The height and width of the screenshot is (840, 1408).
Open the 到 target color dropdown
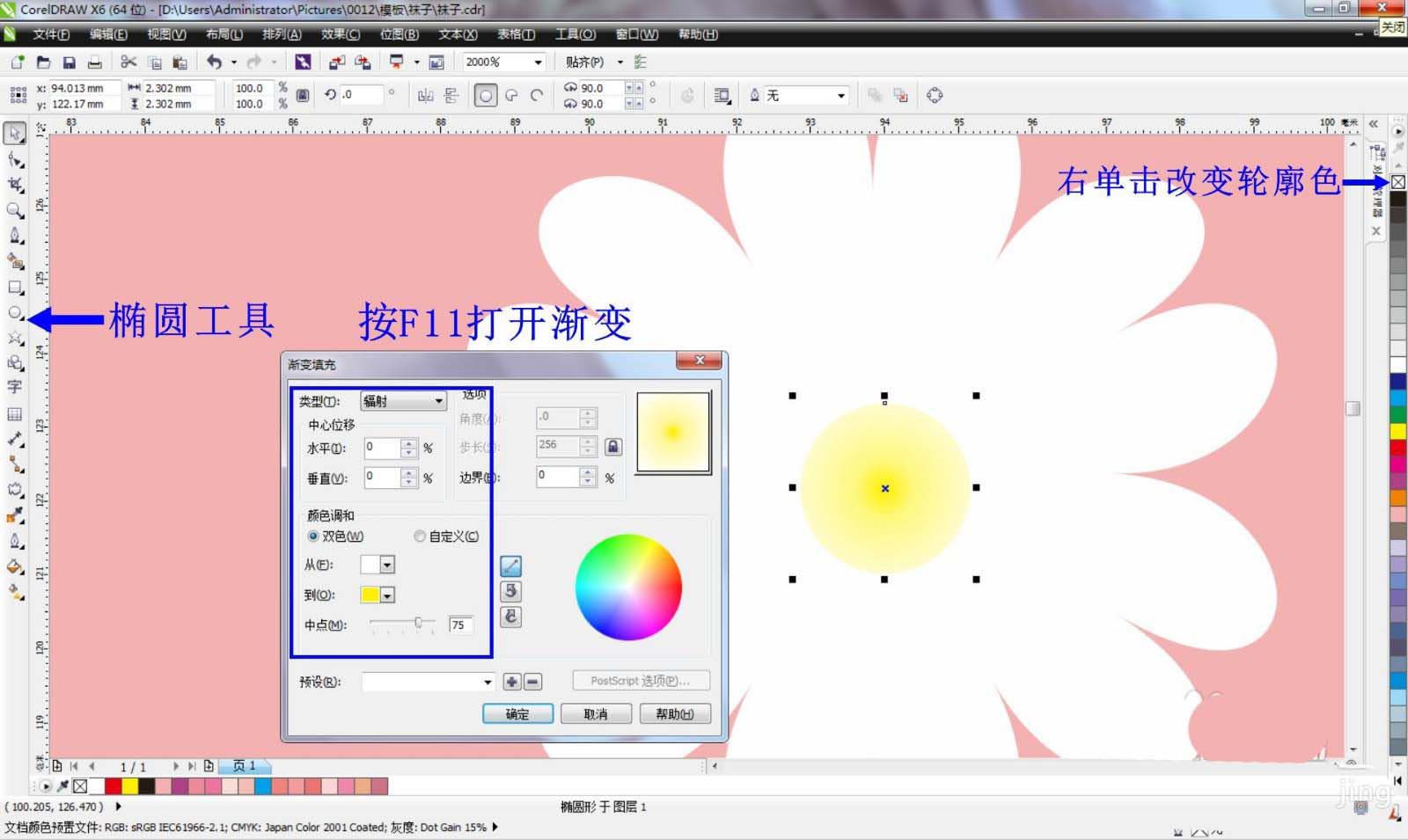pos(387,595)
